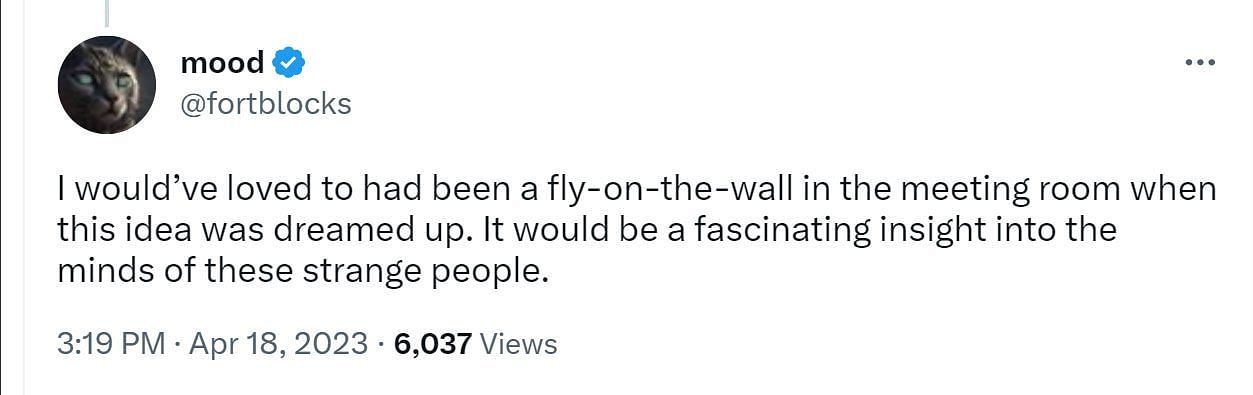Click the blue verified checkmark badge
Viewport: 1253px width, 395px height.
[289, 63]
